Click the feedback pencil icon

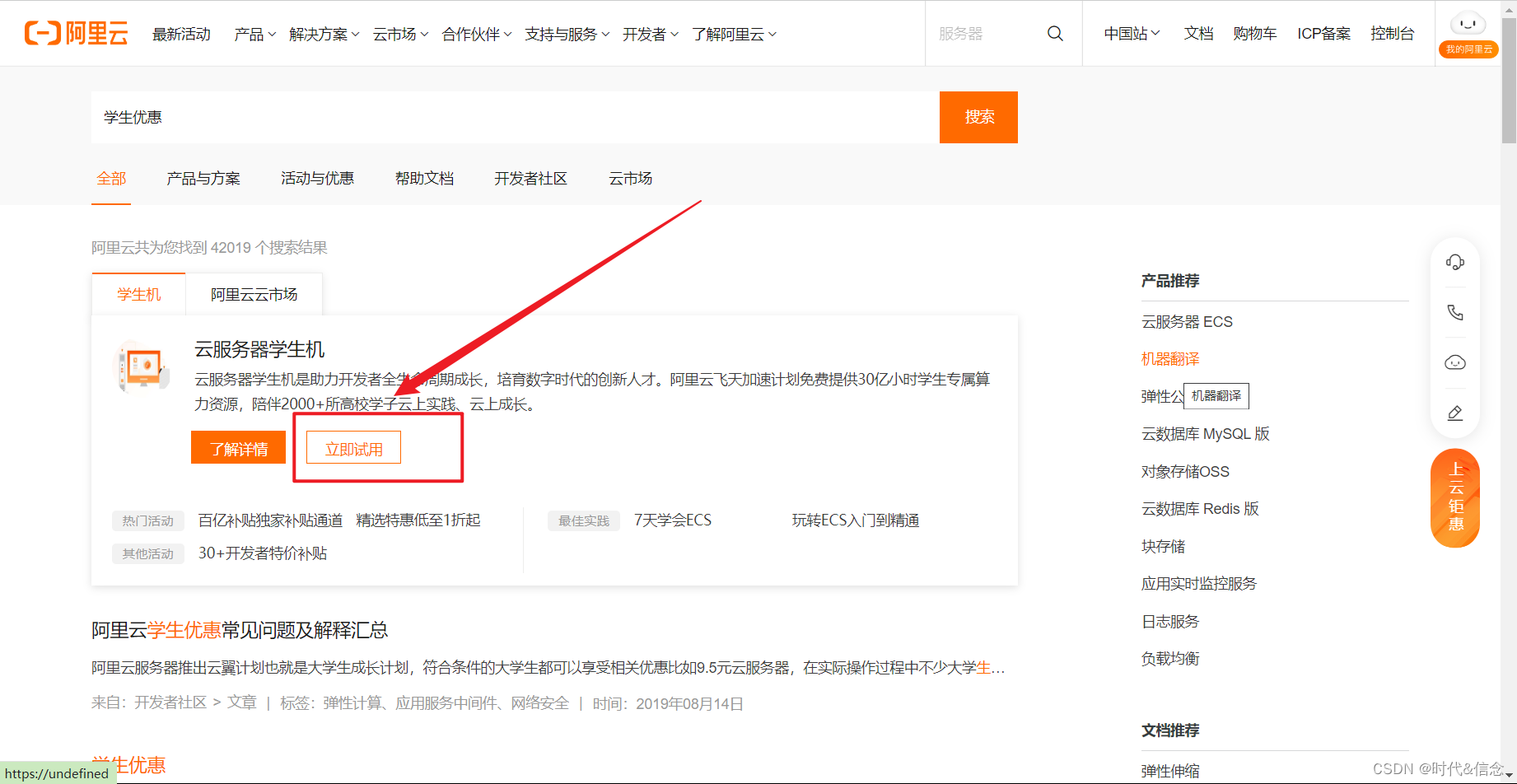tap(1455, 413)
